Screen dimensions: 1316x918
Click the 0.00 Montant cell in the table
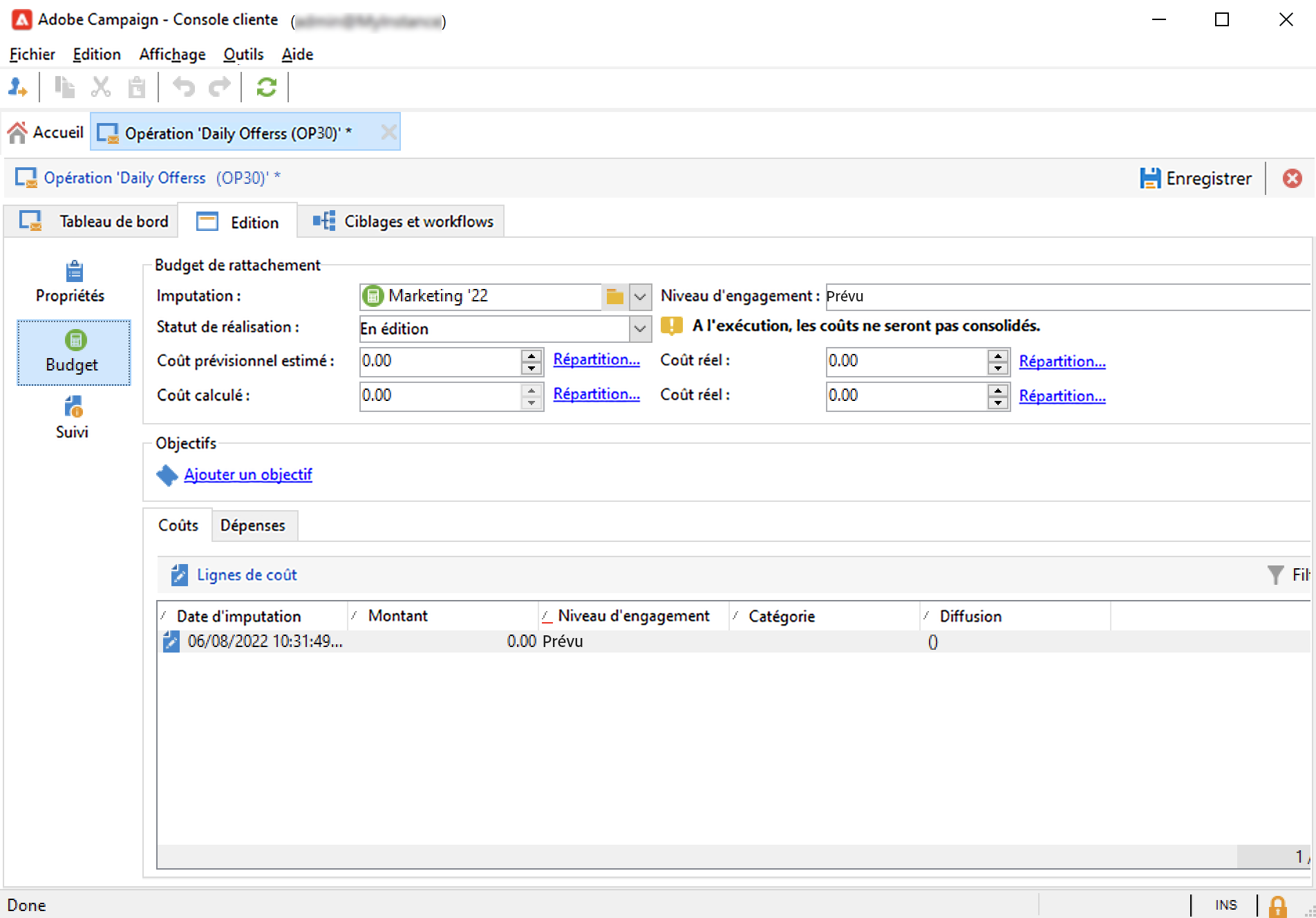pyautogui.click(x=521, y=641)
